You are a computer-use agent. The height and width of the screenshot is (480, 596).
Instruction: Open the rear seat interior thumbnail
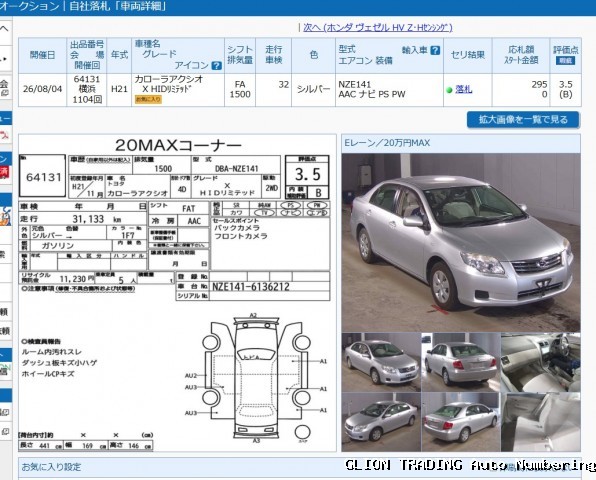tap(540, 422)
